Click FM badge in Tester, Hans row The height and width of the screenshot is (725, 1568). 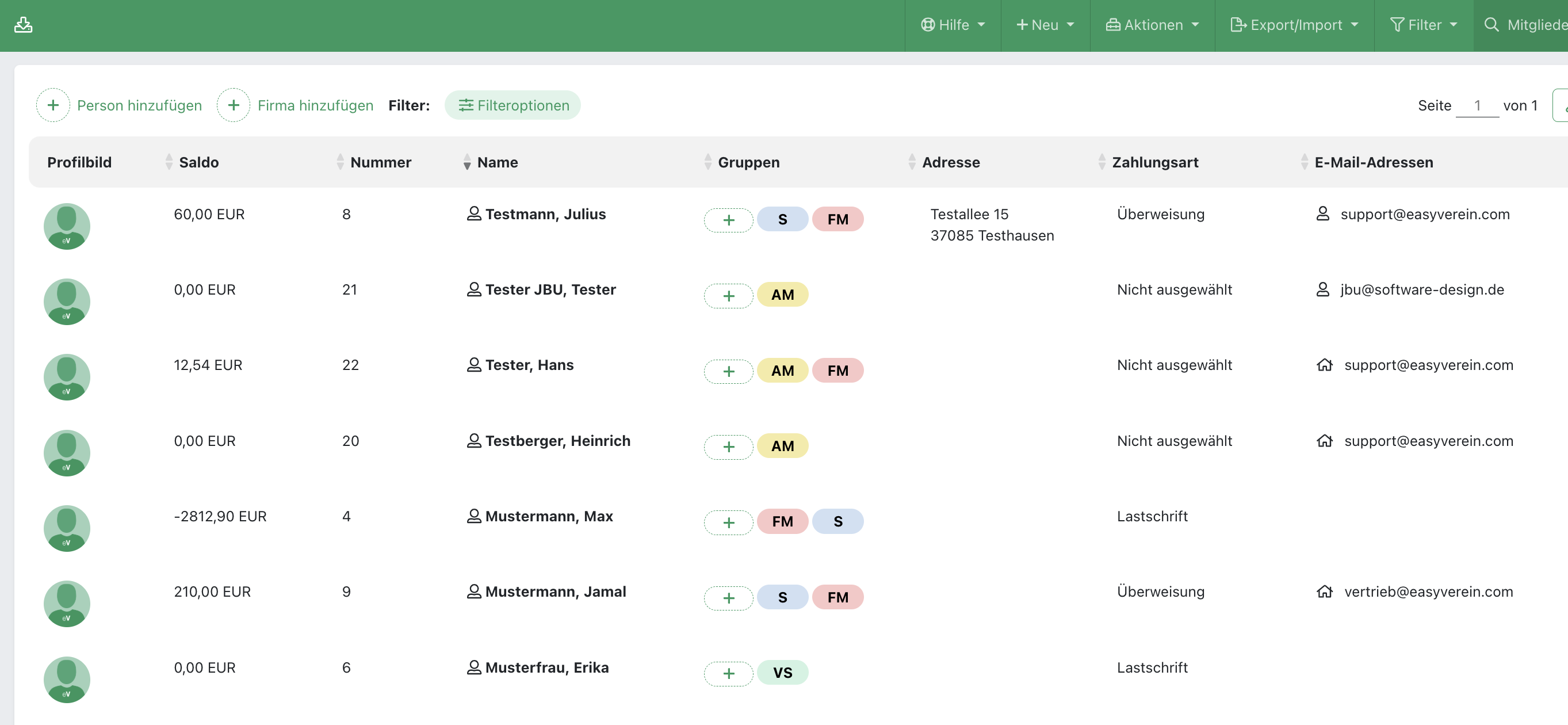837,370
